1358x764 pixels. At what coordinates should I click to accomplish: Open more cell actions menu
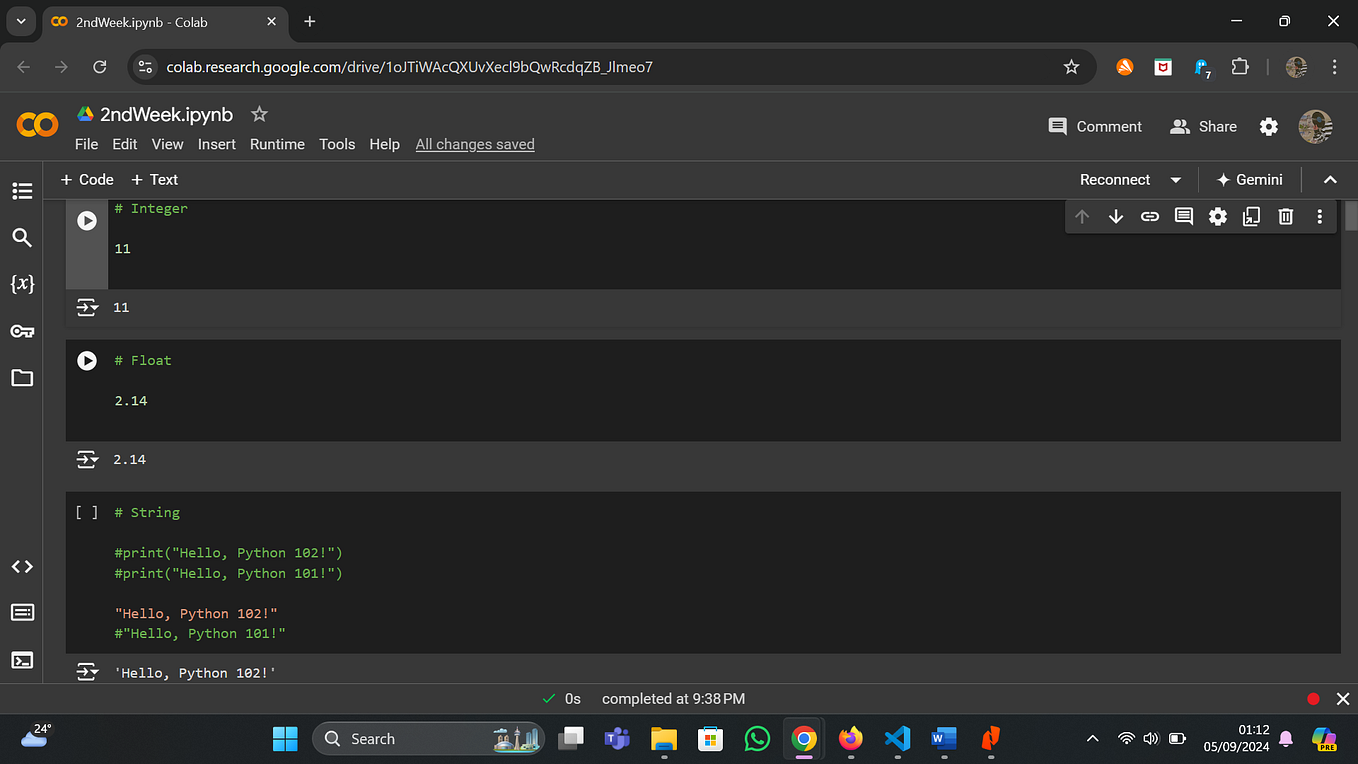click(1320, 216)
